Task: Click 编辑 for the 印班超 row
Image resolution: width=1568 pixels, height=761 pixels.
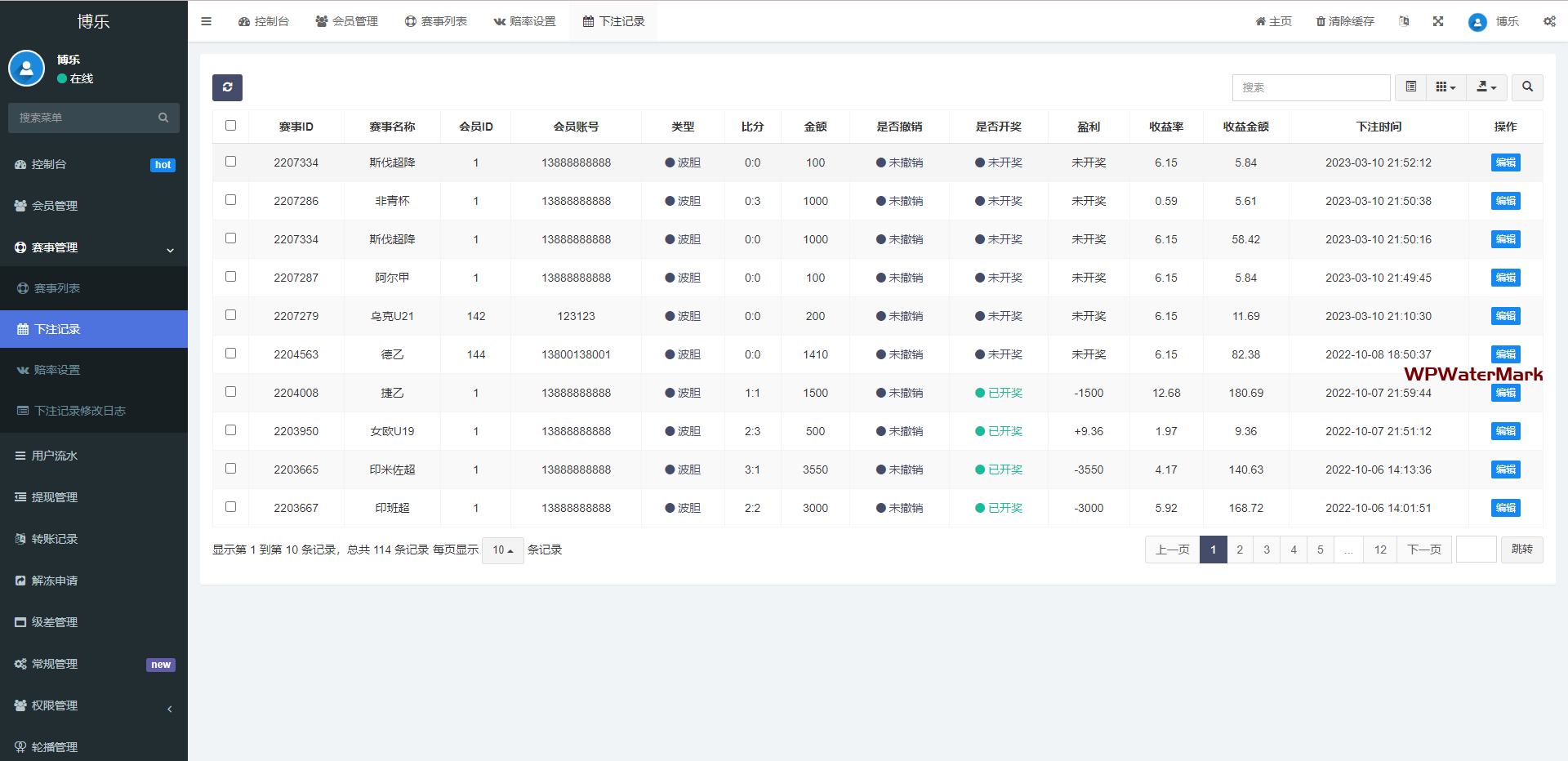Action: click(x=1505, y=508)
